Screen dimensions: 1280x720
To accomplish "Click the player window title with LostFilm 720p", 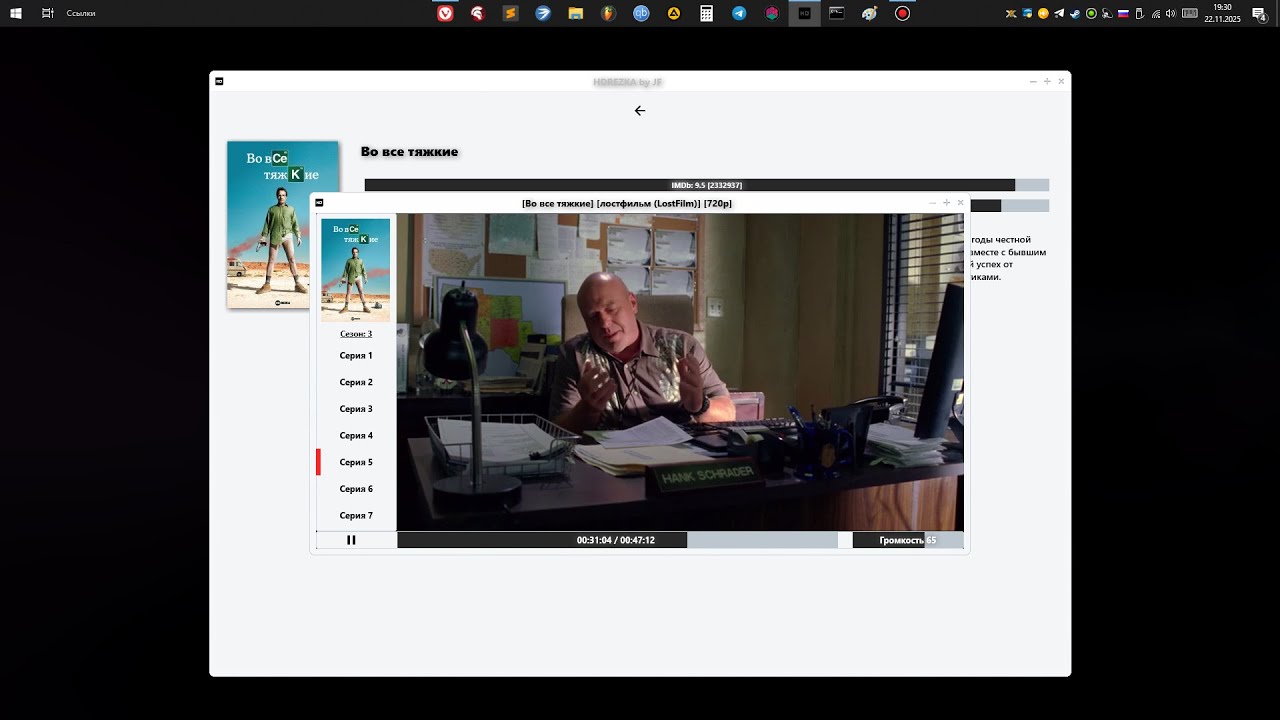I will 627,204.
